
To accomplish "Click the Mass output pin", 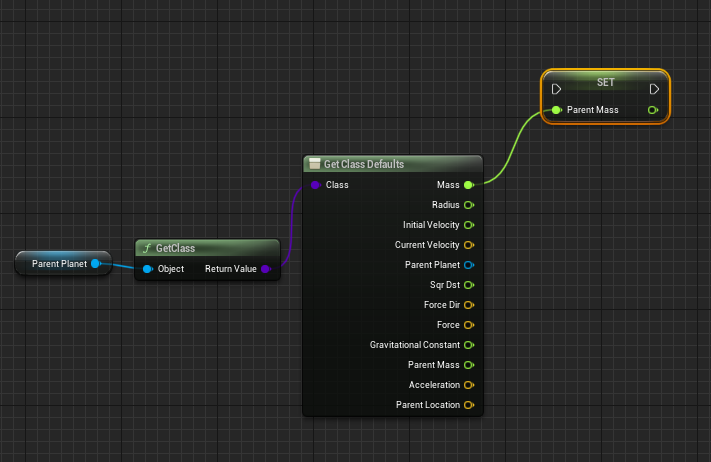I will [x=468, y=185].
